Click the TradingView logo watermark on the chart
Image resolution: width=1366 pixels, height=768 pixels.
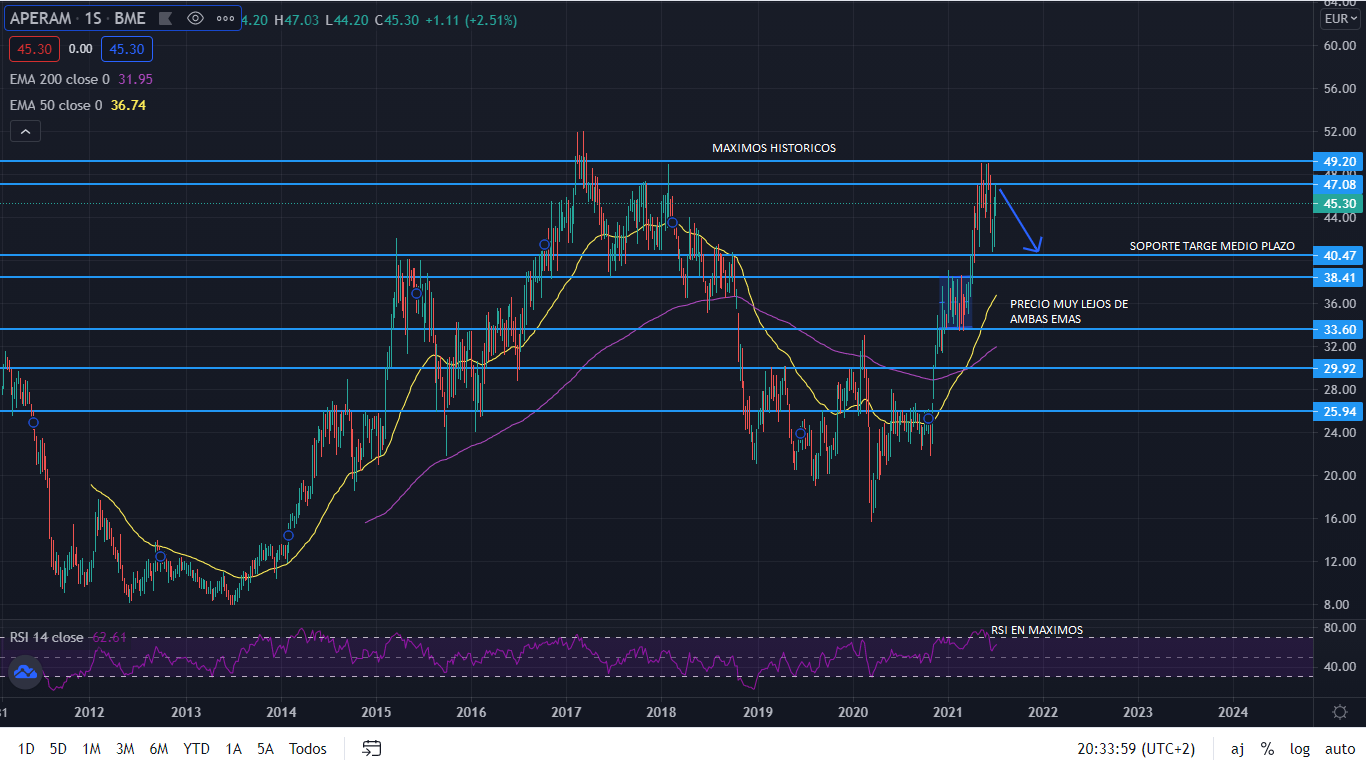pyautogui.click(x=24, y=673)
